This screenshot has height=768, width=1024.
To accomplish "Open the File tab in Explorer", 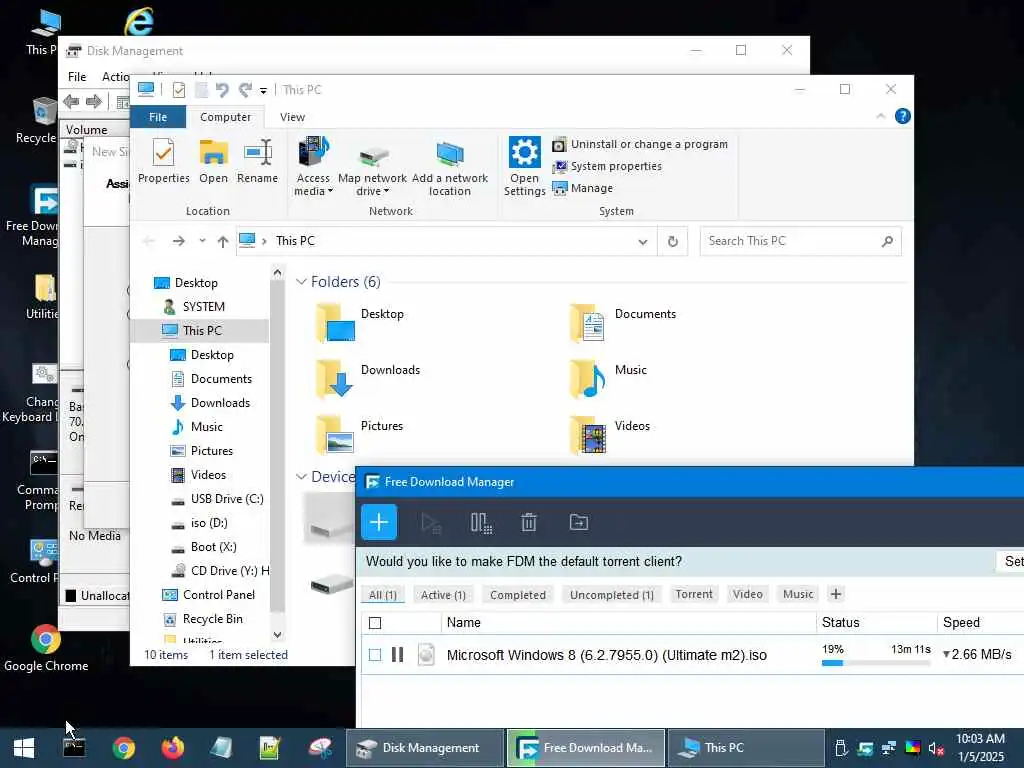I will click(158, 117).
